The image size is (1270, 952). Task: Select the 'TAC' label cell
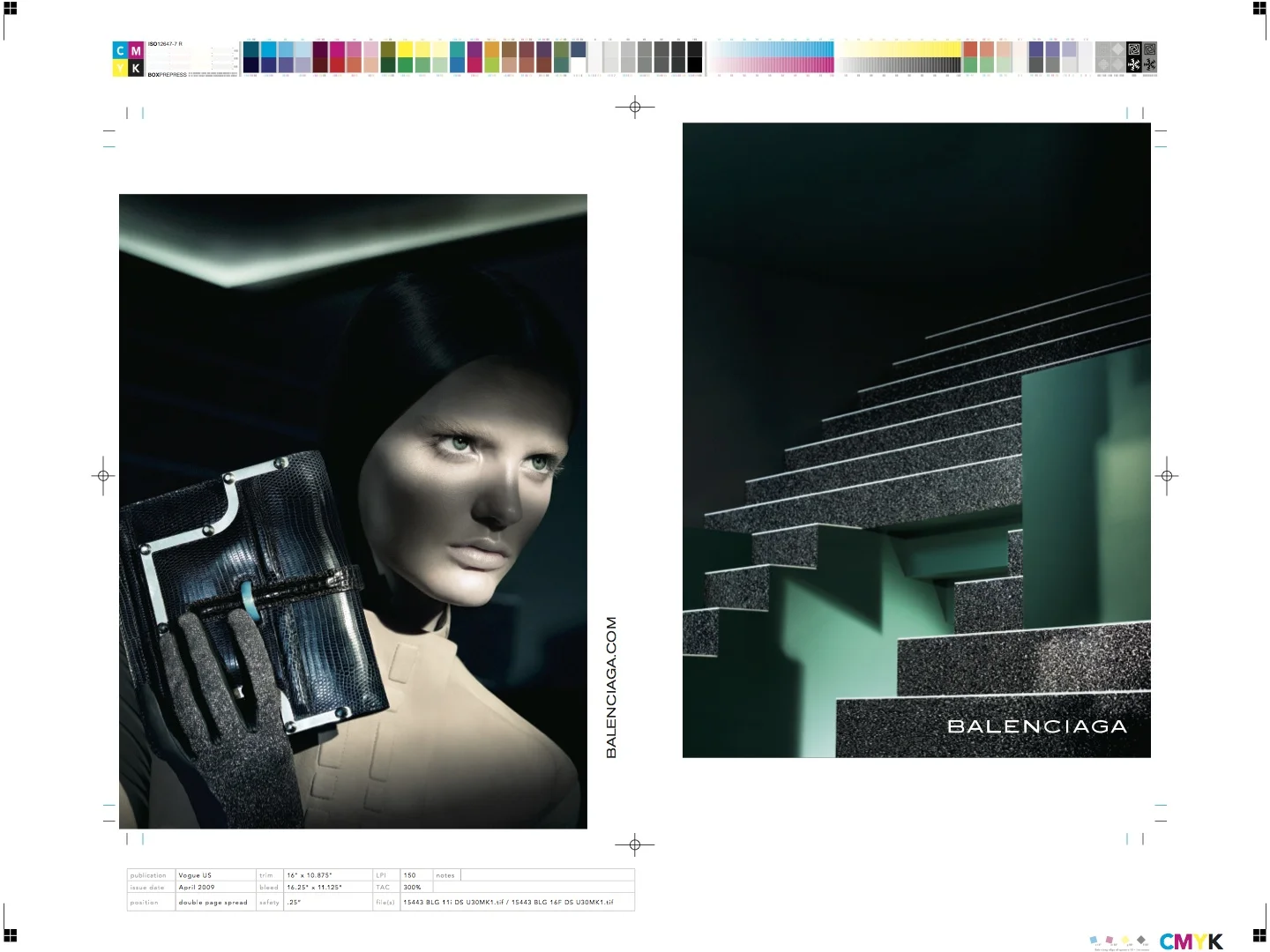386,887
